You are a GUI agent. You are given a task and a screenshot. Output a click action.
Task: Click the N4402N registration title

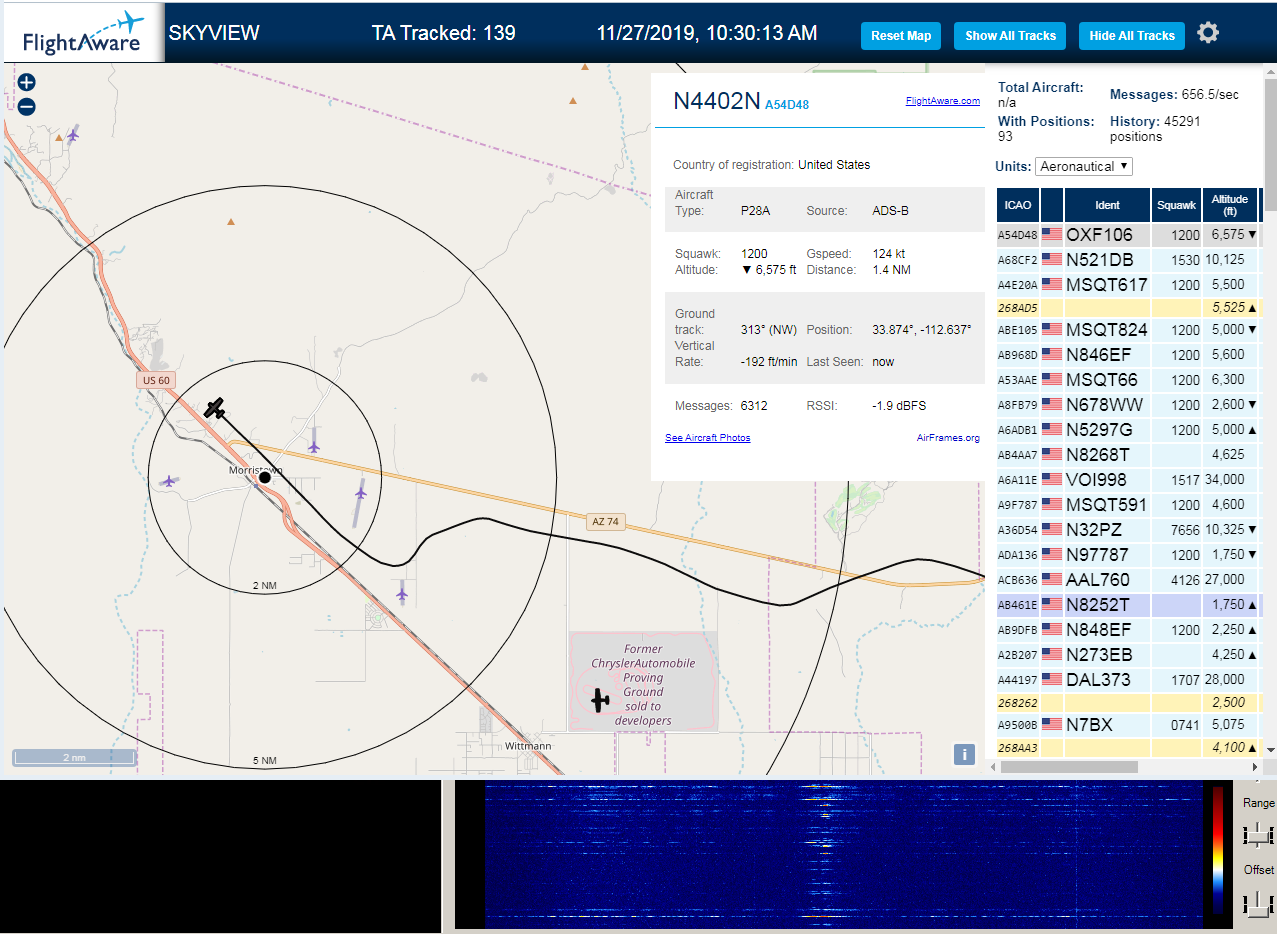coord(717,101)
